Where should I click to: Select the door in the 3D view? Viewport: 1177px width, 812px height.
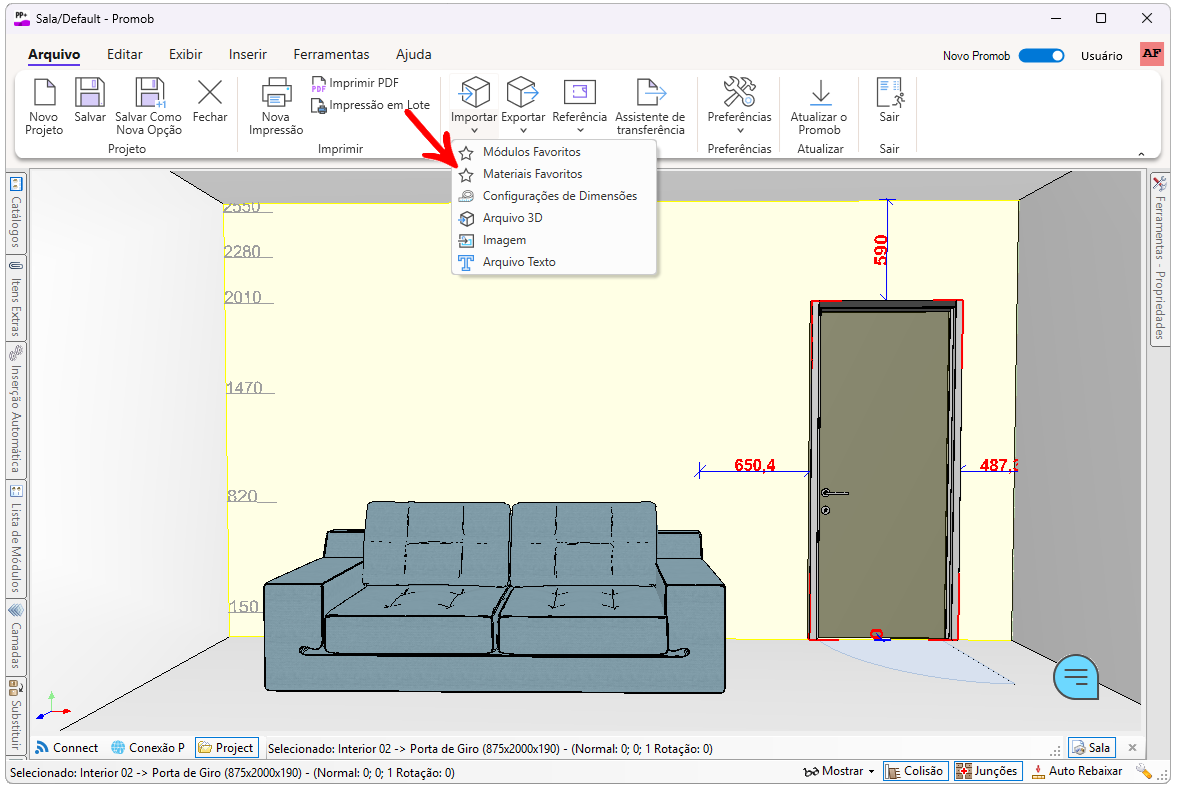883,470
